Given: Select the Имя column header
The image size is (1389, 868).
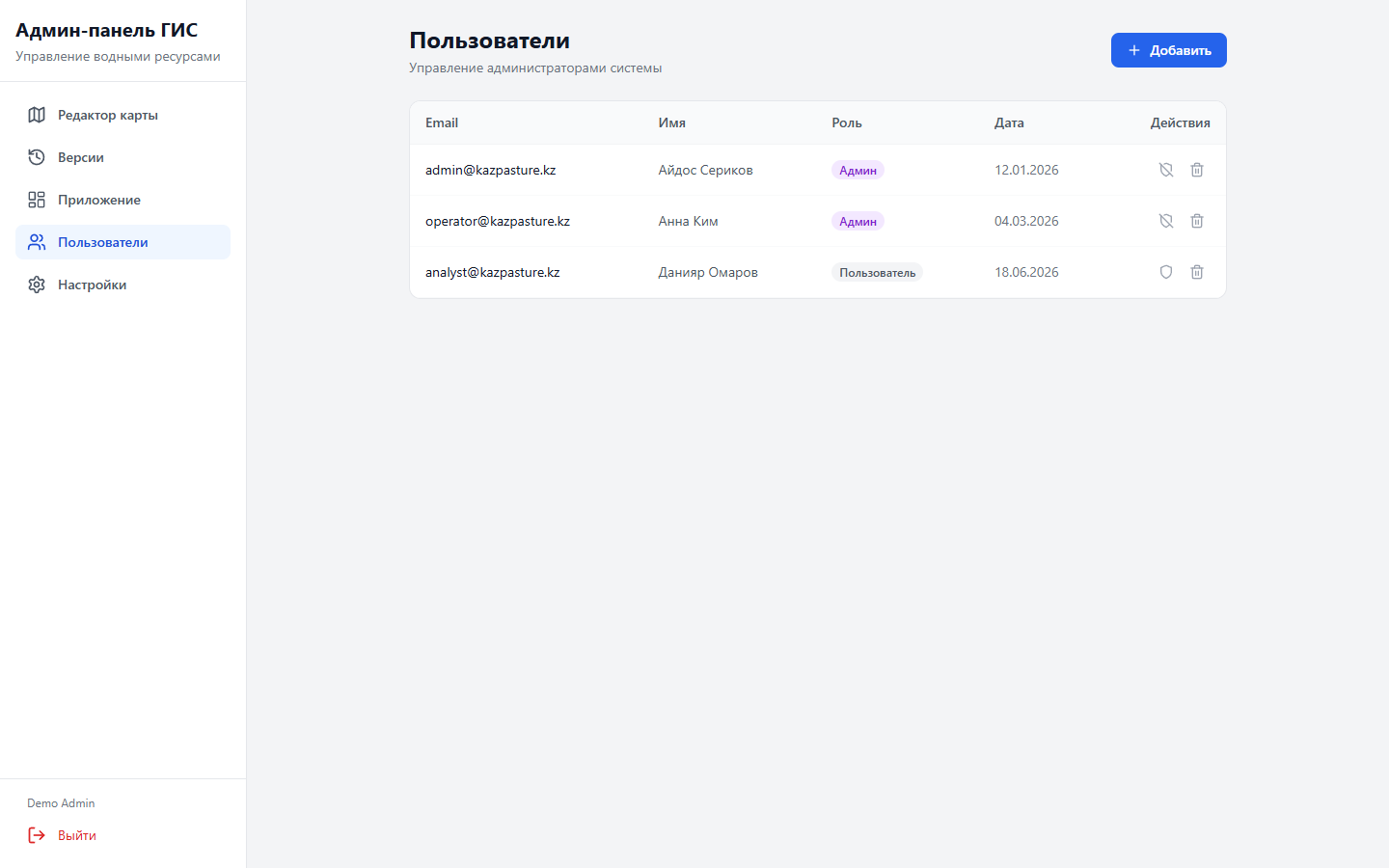Looking at the screenshot, I should tap(672, 122).
